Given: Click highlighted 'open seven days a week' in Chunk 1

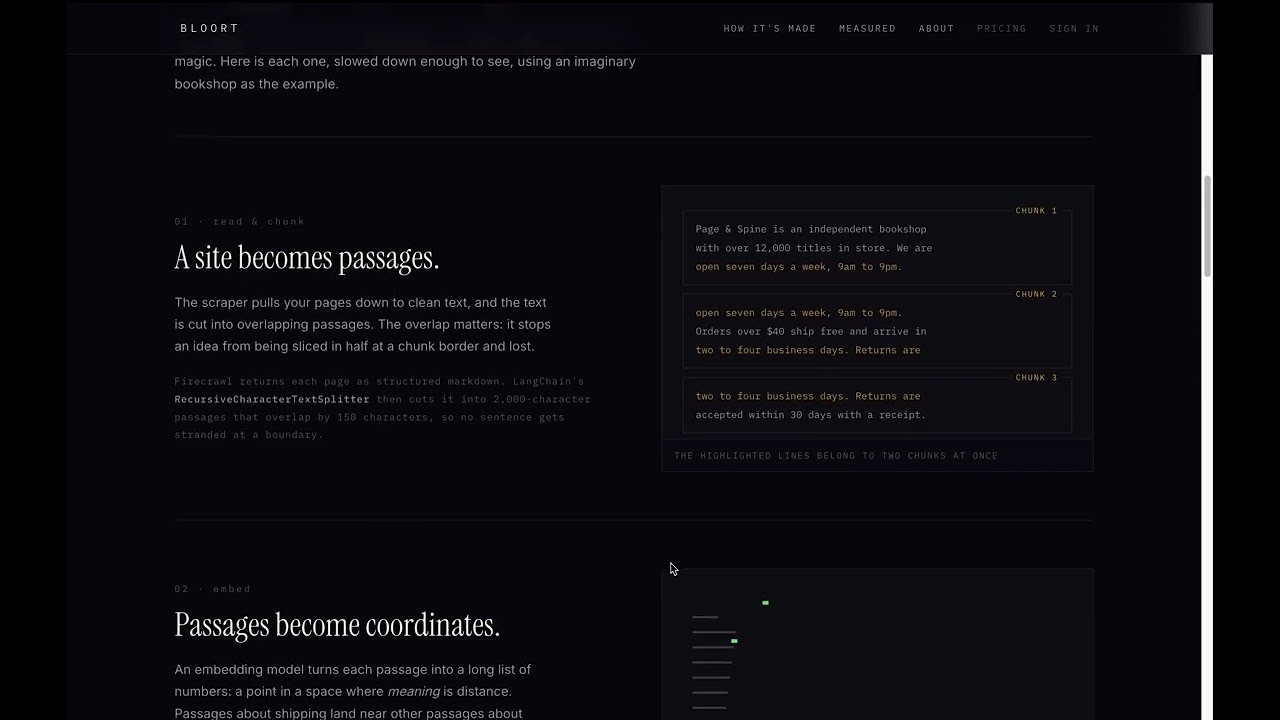Looking at the screenshot, I should [799, 267].
